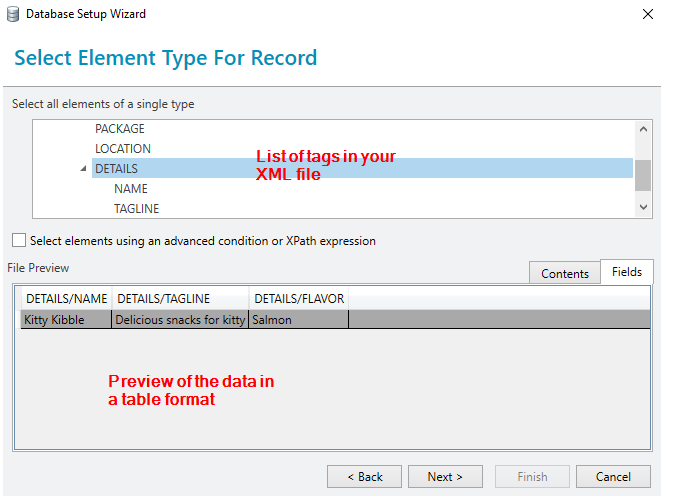The width and height of the screenshot is (673, 500).
Task: Close the Database Setup Wizard window
Action: coord(648,14)
